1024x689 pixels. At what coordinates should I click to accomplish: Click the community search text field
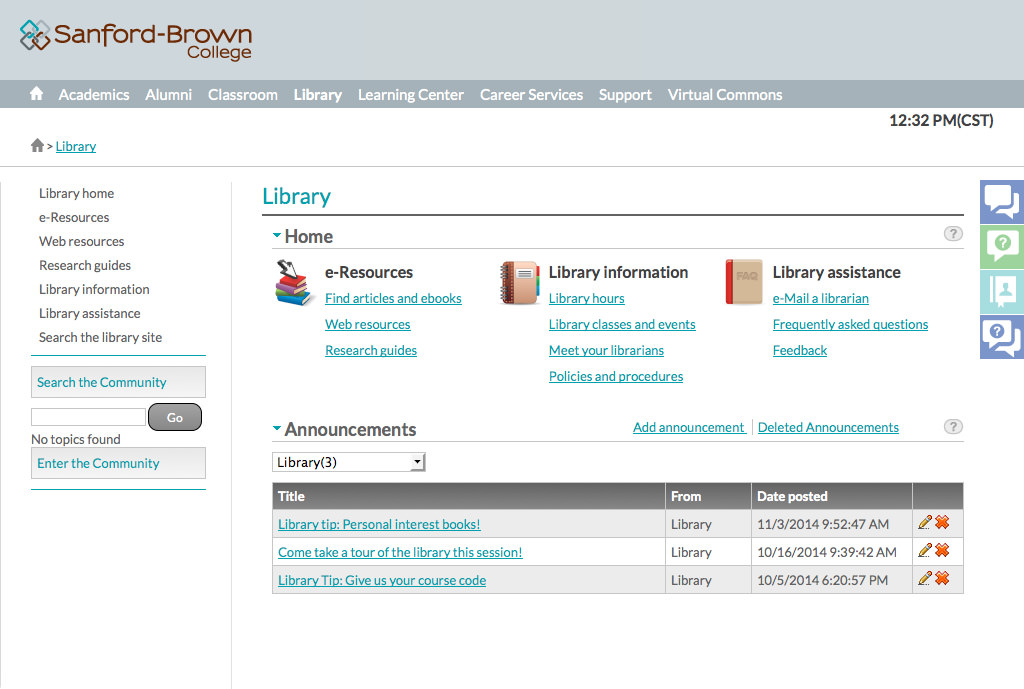pyautogui.click(x=88, y=417)
